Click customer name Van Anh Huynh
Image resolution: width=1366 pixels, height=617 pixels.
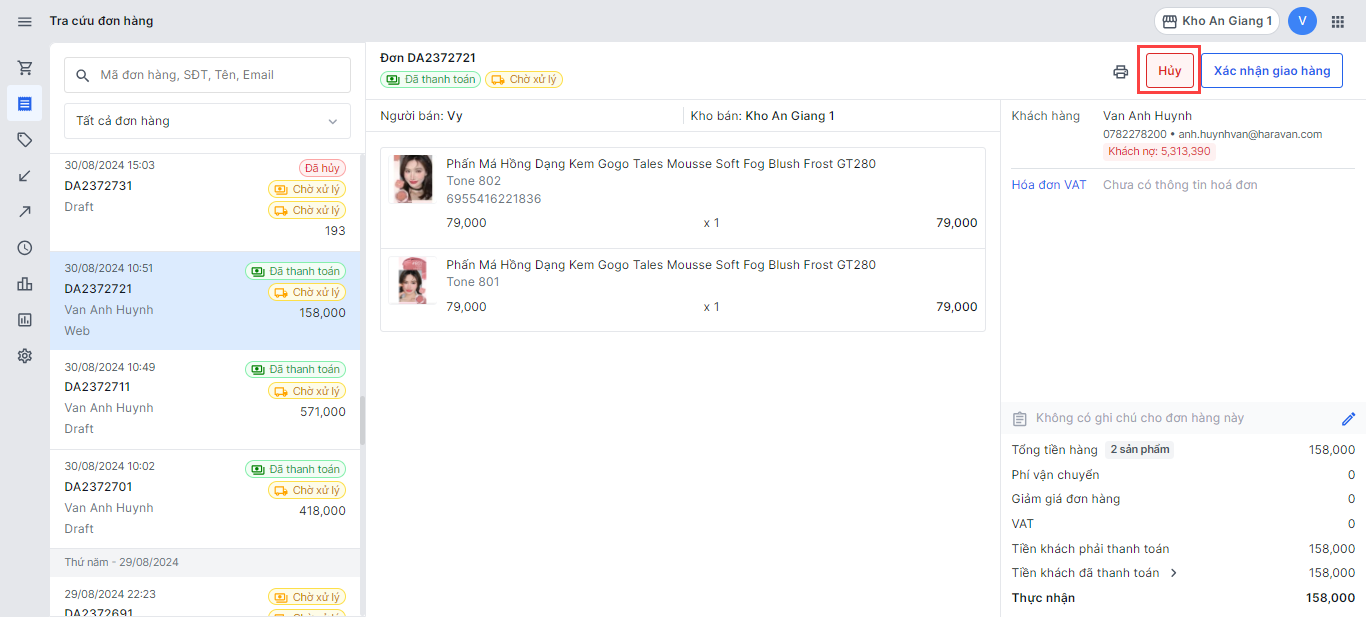pos(1147,116)
